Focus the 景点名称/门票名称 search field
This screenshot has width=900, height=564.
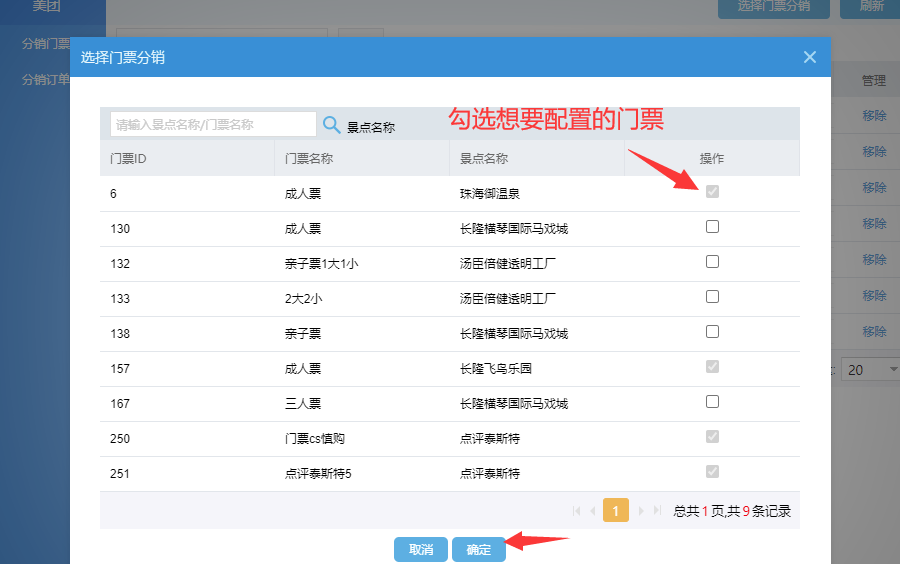point(213,125)
